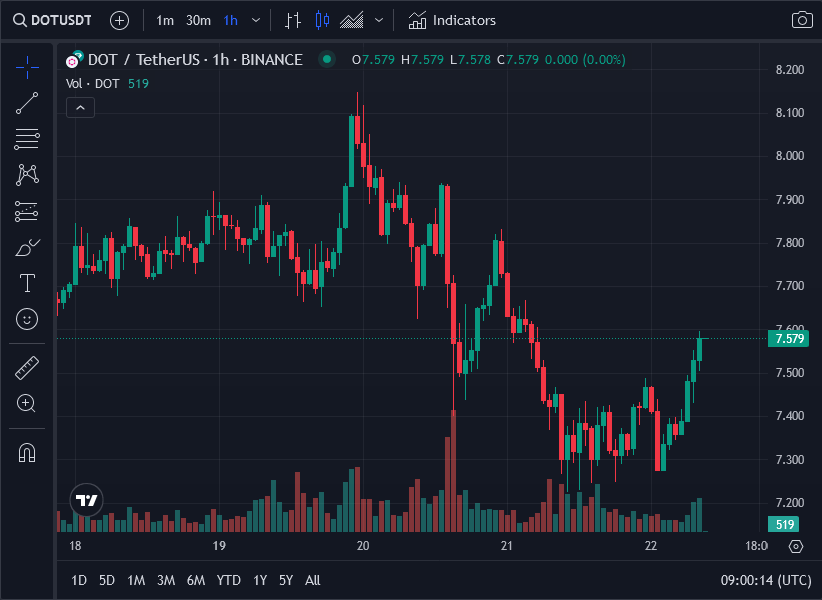
Task: Collapse the legend using the chevron button
Action: (x=80, y=107)
